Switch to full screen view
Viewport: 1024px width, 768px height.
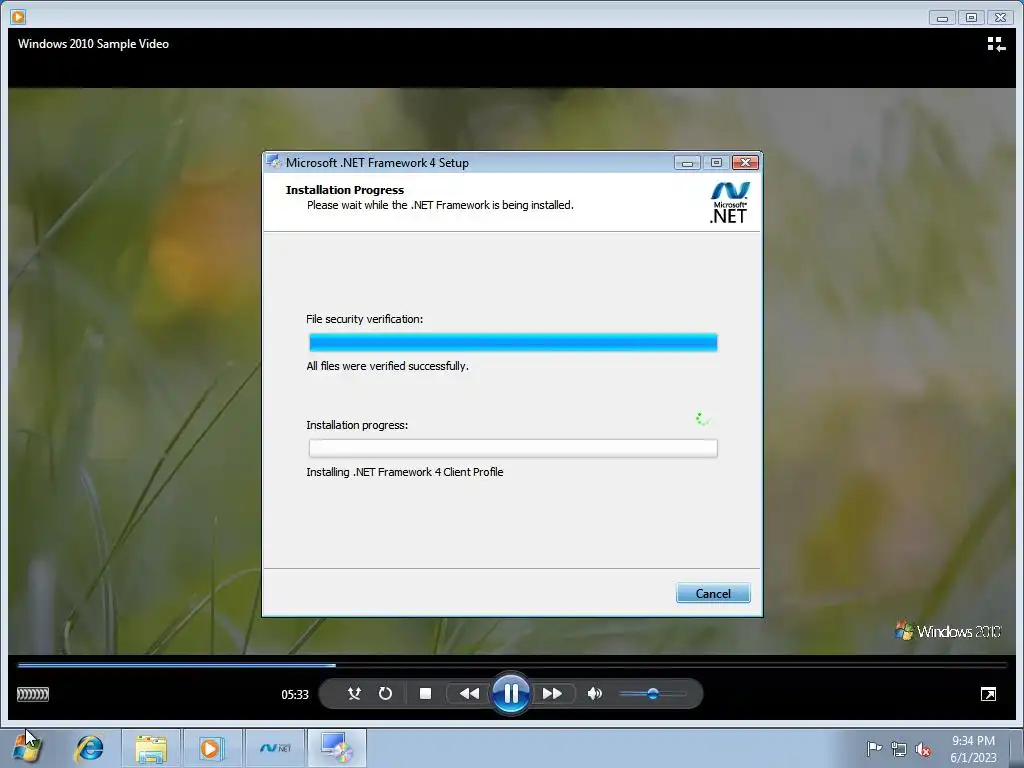click(988, 694)
